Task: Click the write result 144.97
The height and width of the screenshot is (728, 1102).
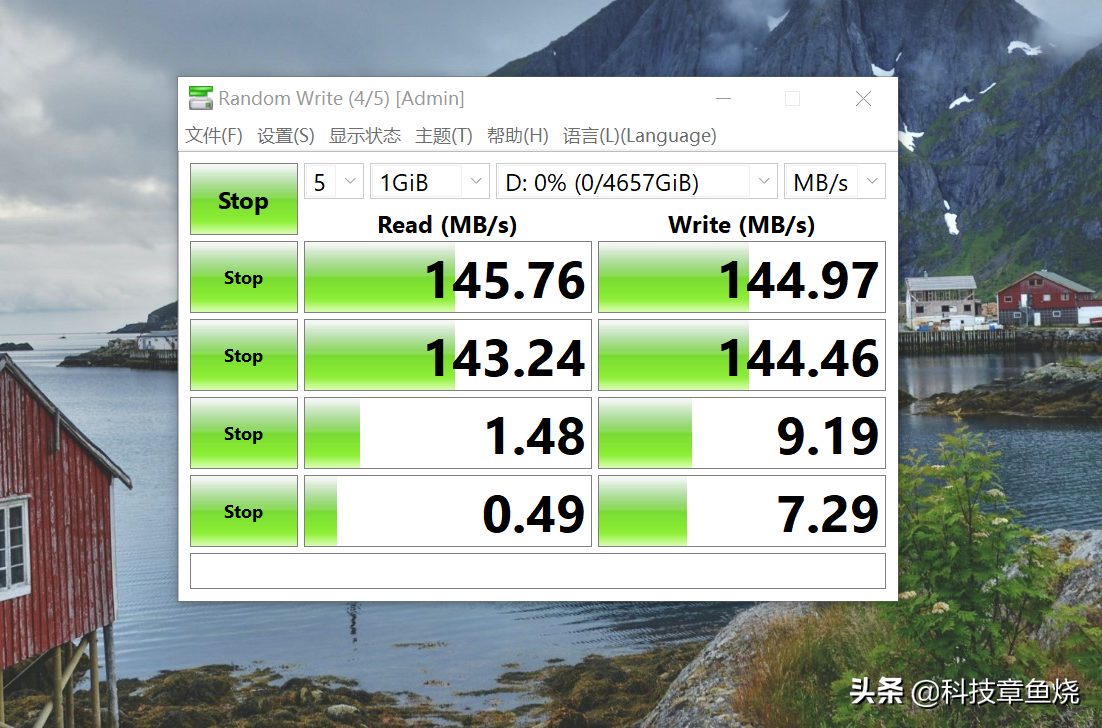Action: point(741,277)
